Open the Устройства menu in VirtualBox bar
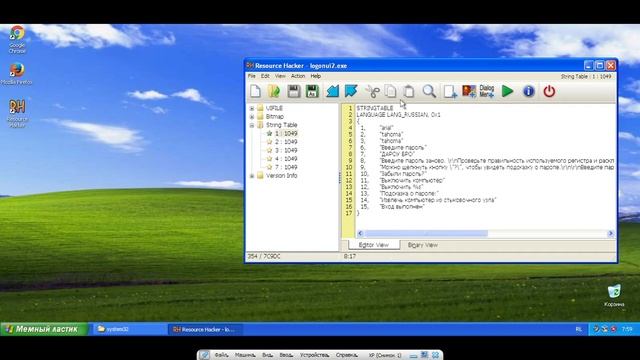This screenshot has height=360, width=640. [x=314, y=355]
